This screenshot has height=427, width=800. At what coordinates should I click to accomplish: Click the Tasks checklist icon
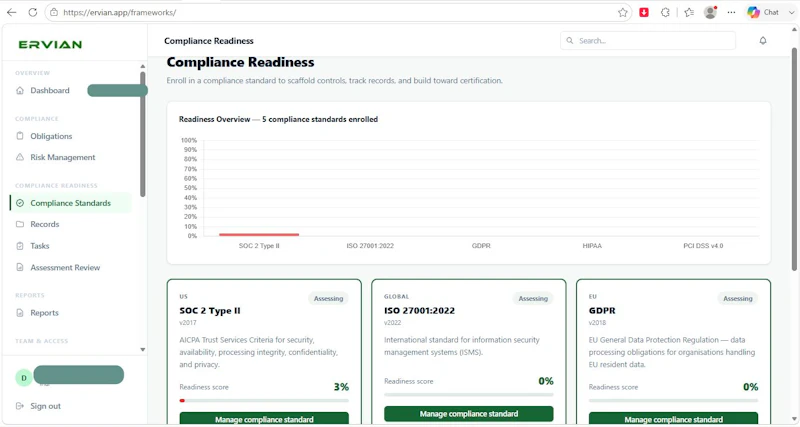pos(20,246)
